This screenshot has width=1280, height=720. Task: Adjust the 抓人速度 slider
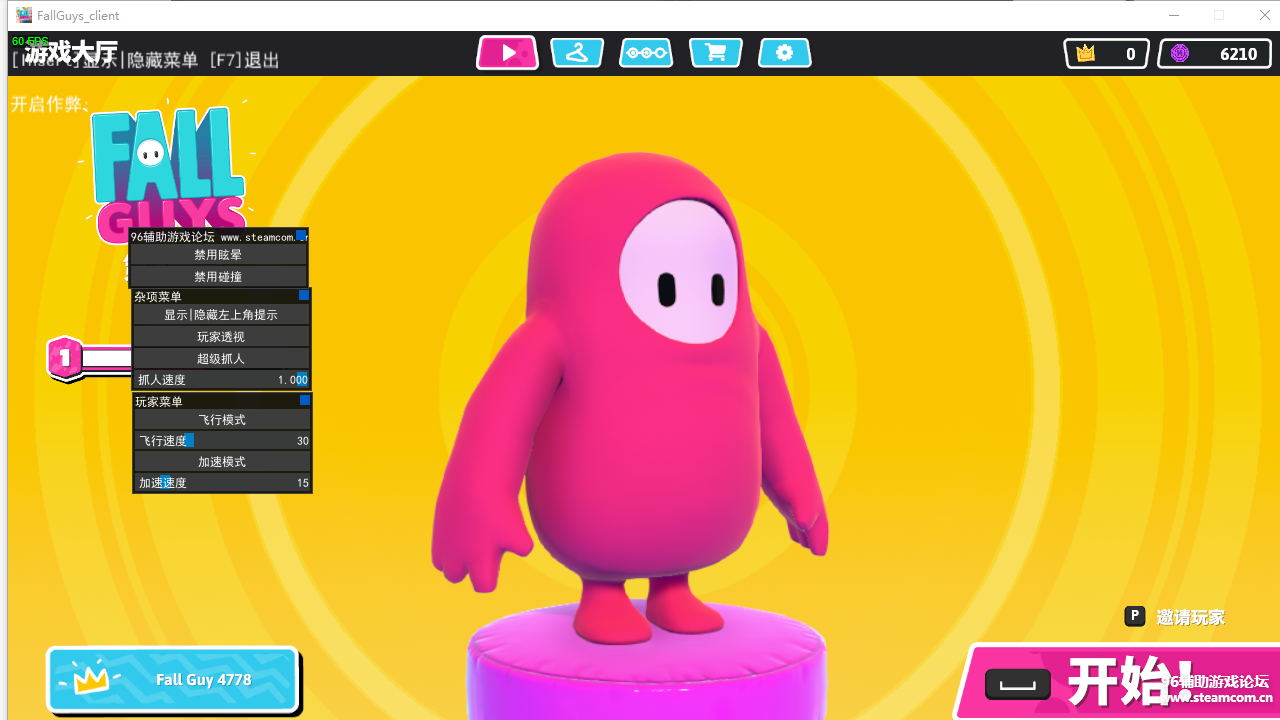pyautogui.click(x=221, y=380)
